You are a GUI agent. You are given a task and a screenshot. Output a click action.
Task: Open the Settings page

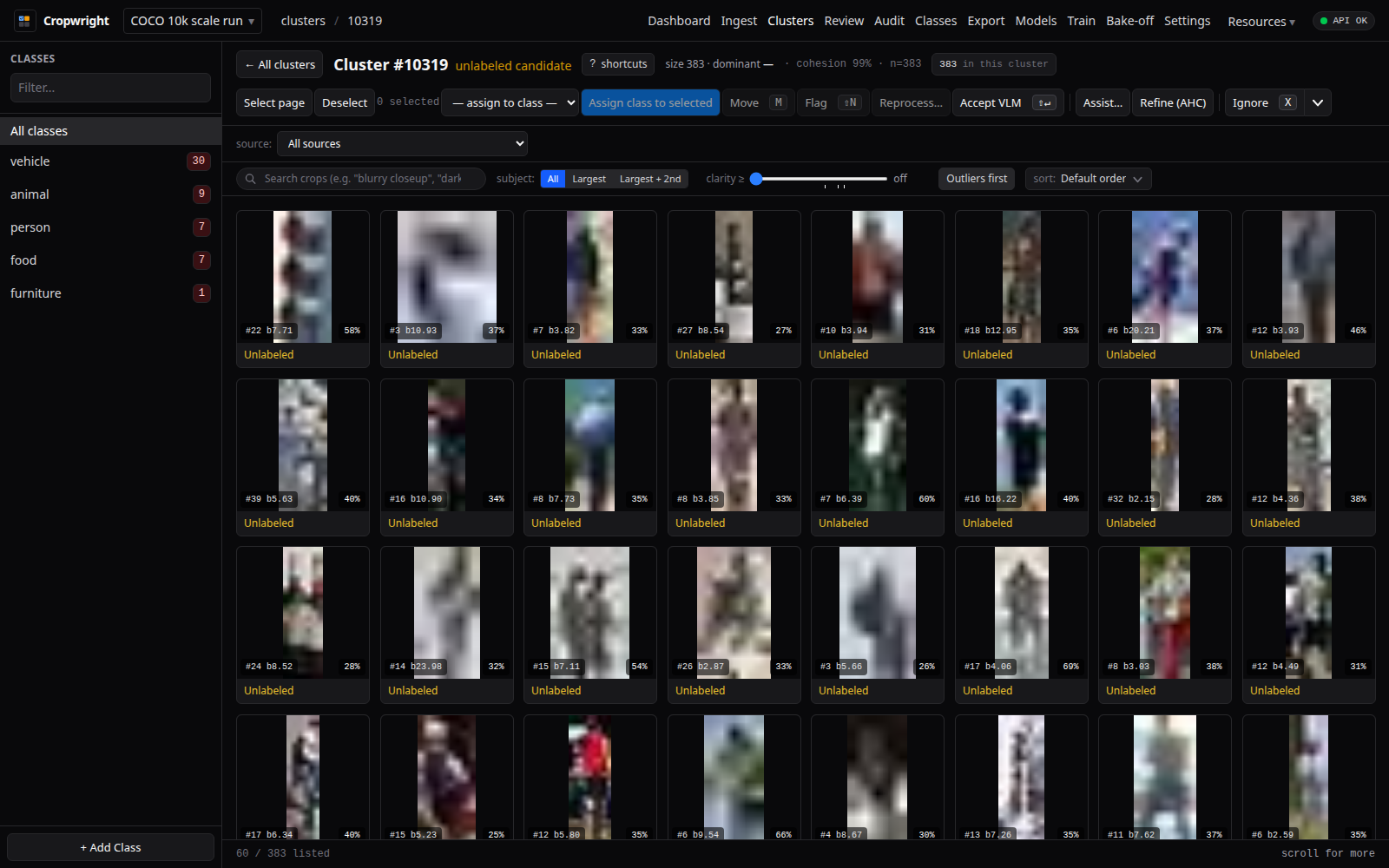(x=1187, y=21)
